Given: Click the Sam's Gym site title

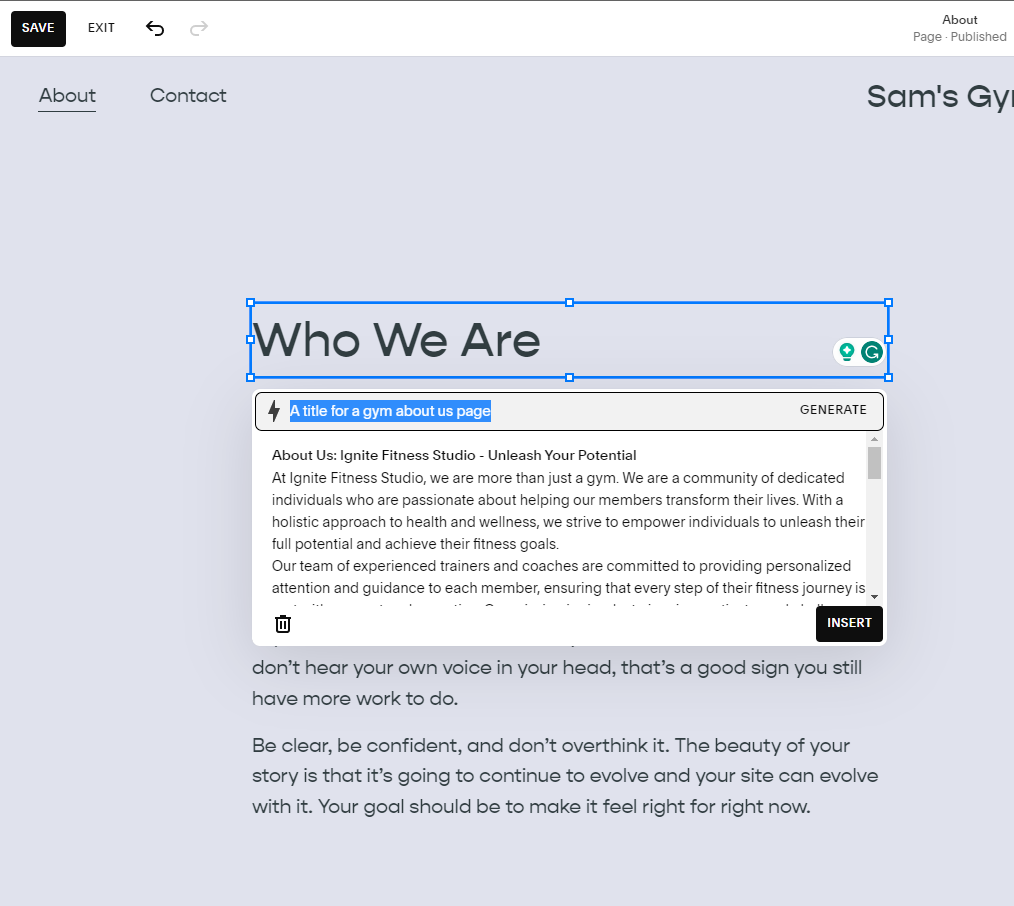Looking at the screenshot, I should [x=940, y=97].
